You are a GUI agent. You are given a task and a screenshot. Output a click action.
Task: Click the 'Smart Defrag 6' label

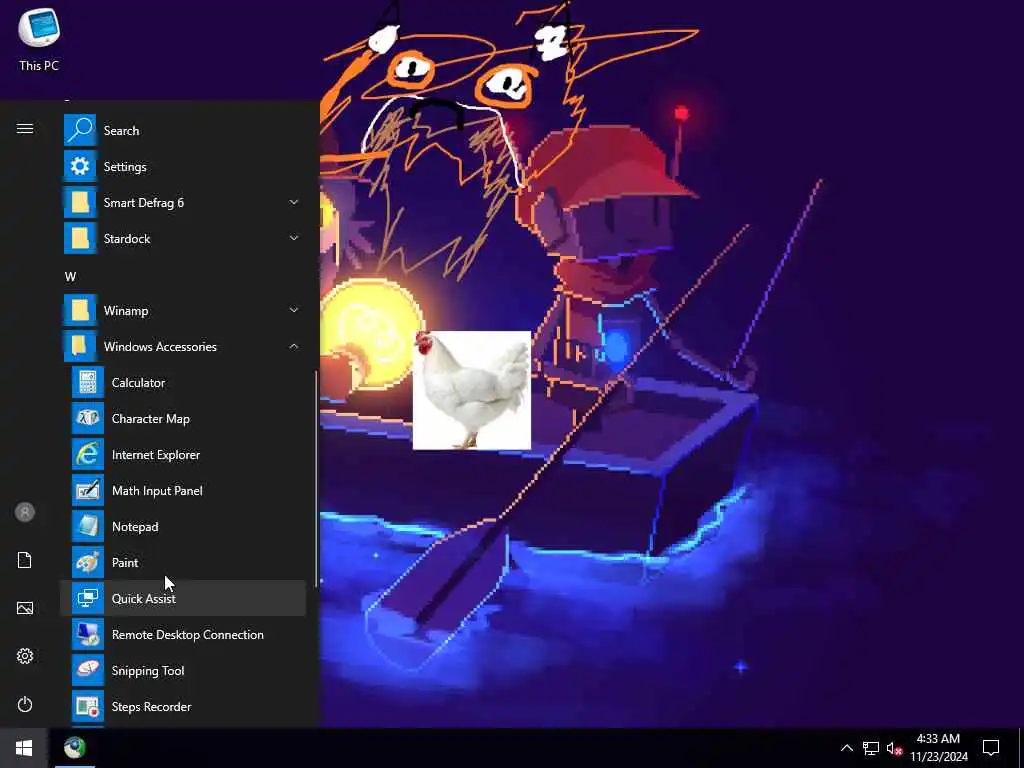[144, 203]
